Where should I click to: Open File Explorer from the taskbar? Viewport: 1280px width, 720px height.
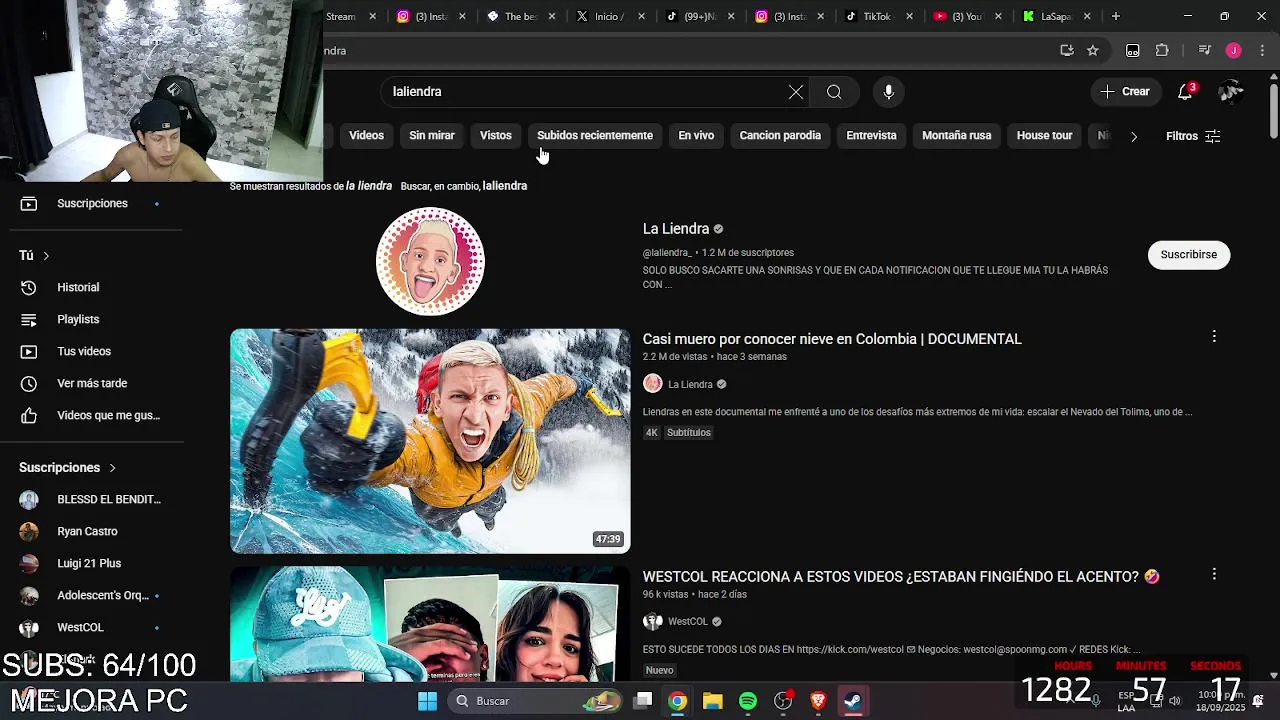tap(712, 701)
